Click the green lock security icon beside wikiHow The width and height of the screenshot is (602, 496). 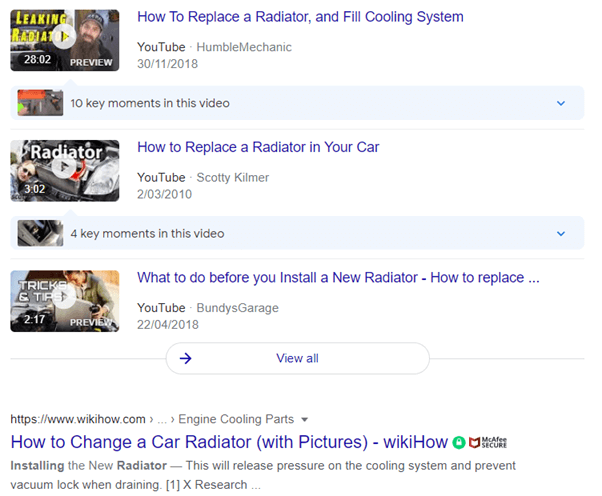458,443
